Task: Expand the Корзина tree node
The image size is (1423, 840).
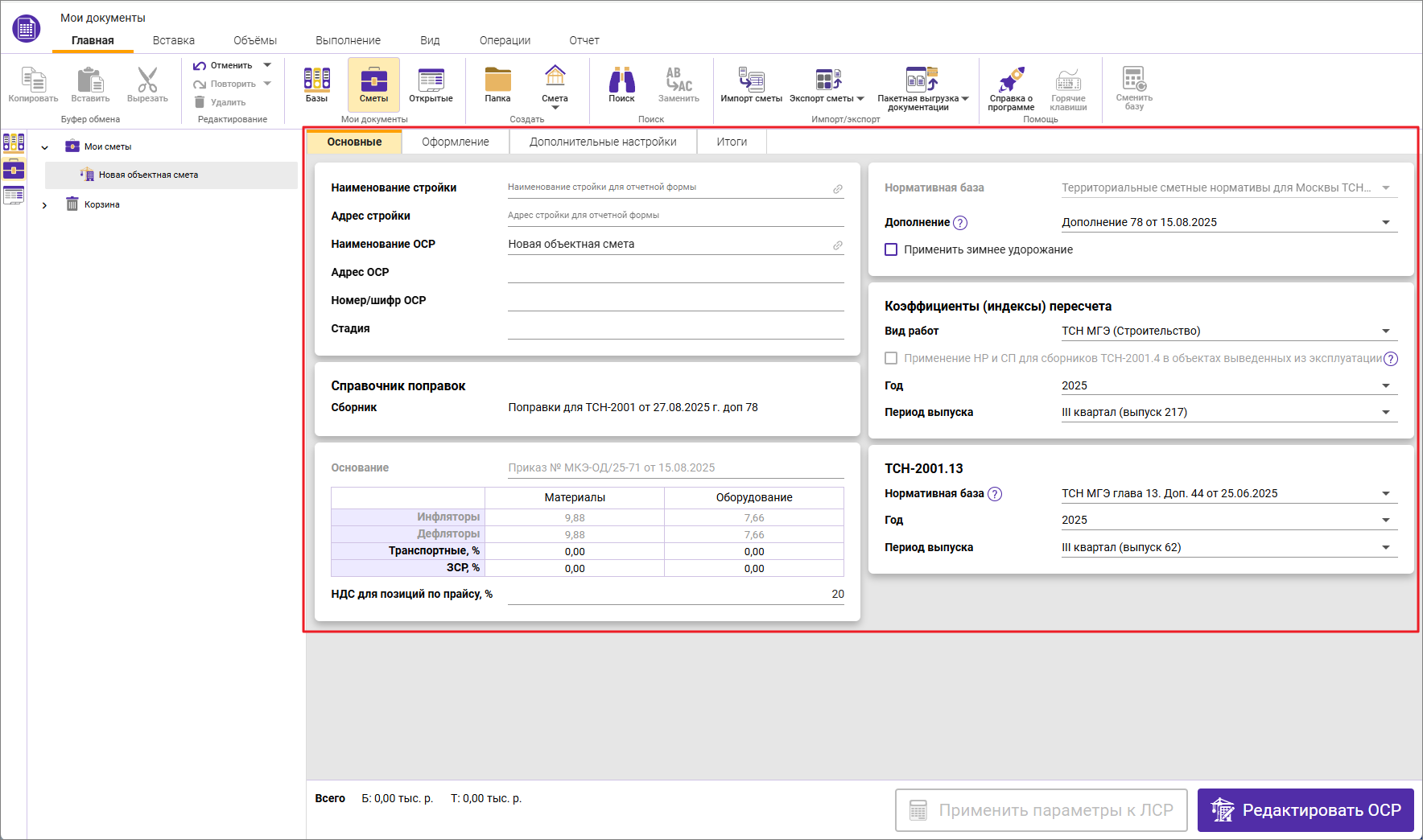Action: (45, 205)
